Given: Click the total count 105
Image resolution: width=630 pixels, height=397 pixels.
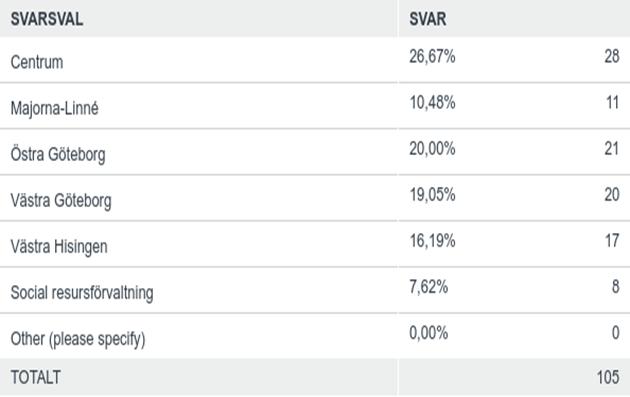Looking at the screenshot, I should (x=608, y=377).
